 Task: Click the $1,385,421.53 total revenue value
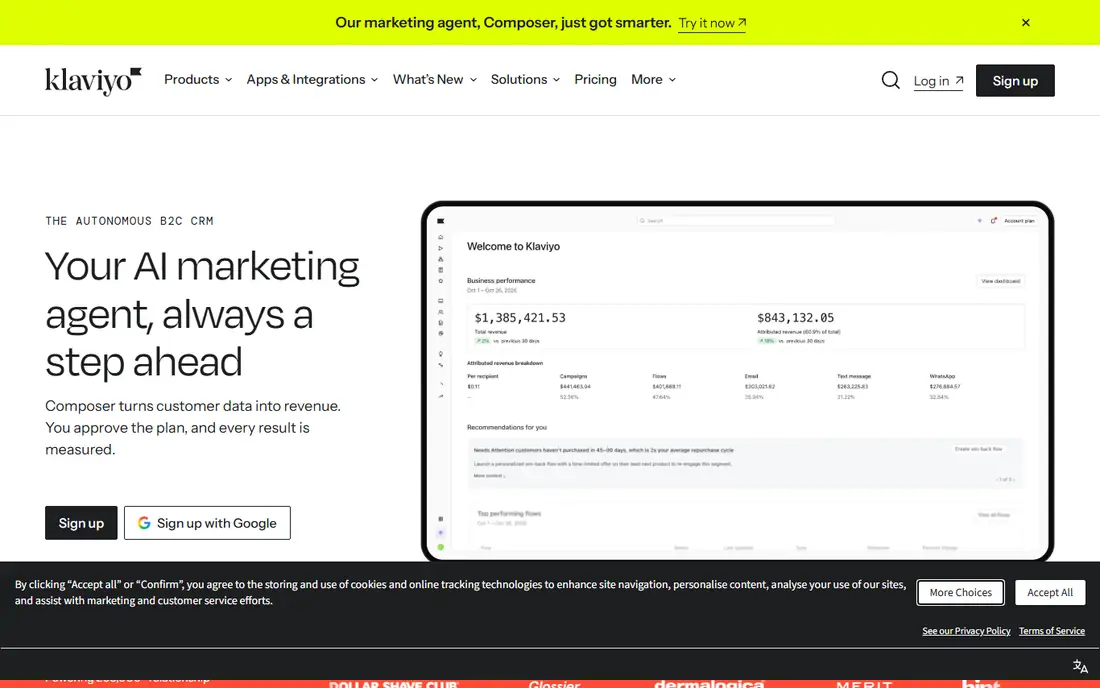coord(520,318)
